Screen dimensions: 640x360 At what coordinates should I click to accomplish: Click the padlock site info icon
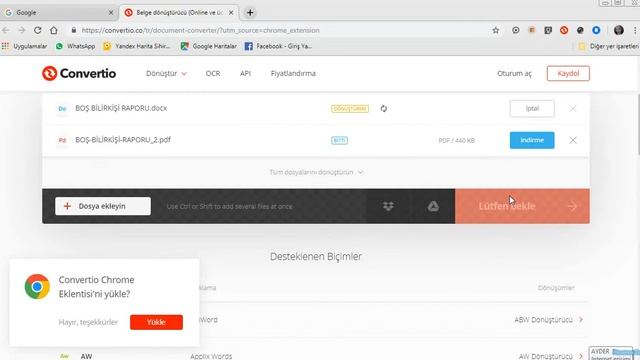click(74, 30)
